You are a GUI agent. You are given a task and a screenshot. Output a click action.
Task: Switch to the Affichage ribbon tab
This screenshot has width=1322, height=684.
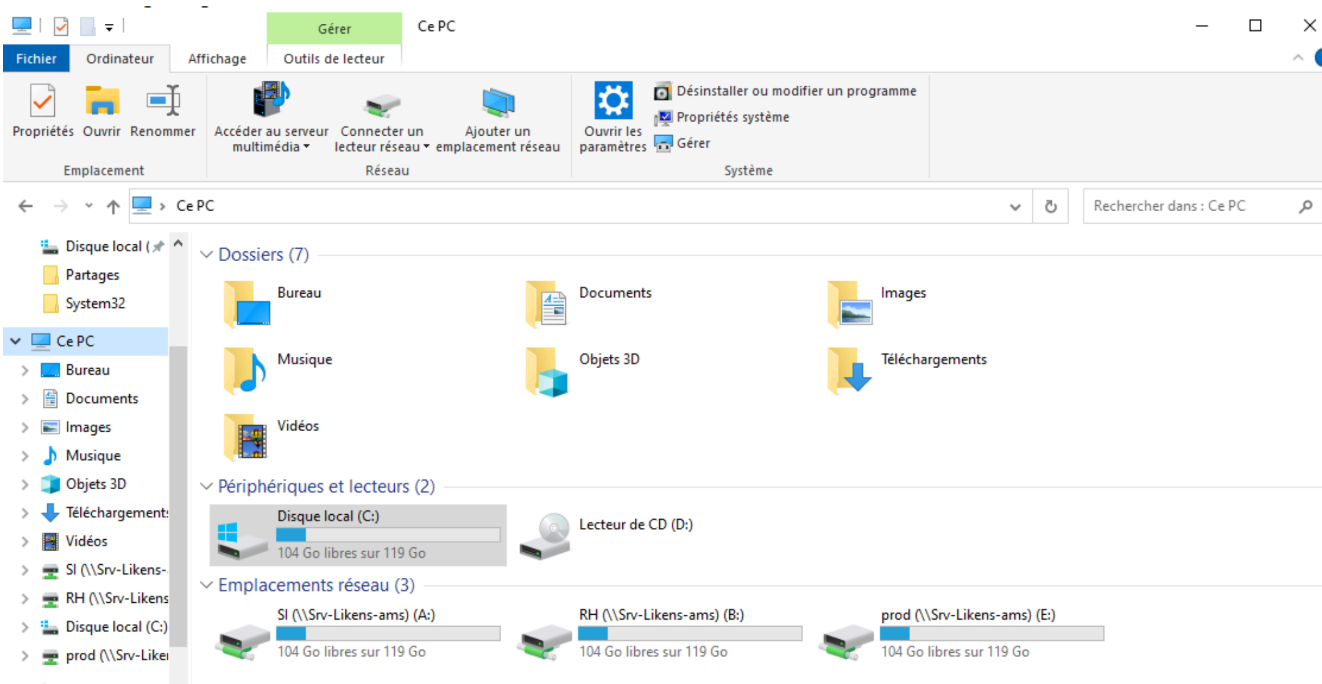coord(217,59)
